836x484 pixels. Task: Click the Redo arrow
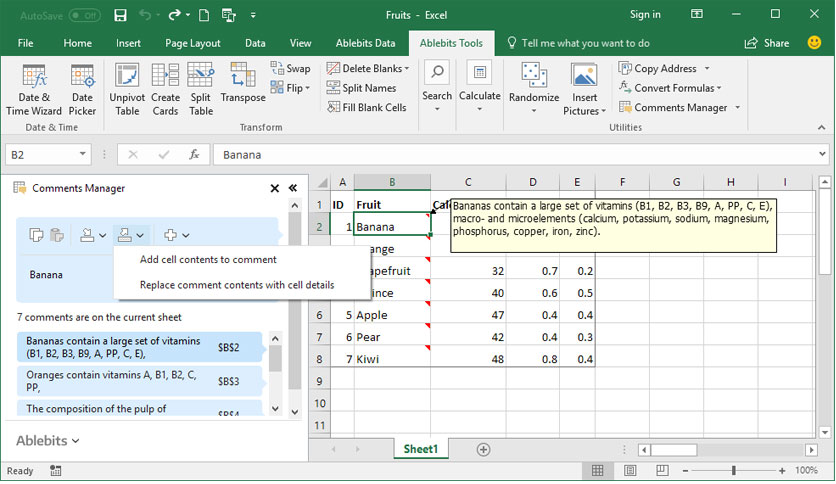tap(174, 15)
